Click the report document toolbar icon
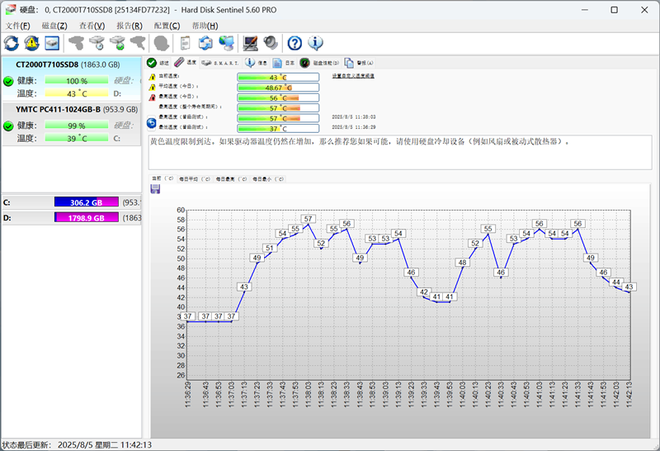Image resolution: width=660 pixels, height=451 pixels. pyautogui.click(x=185, y=43)
